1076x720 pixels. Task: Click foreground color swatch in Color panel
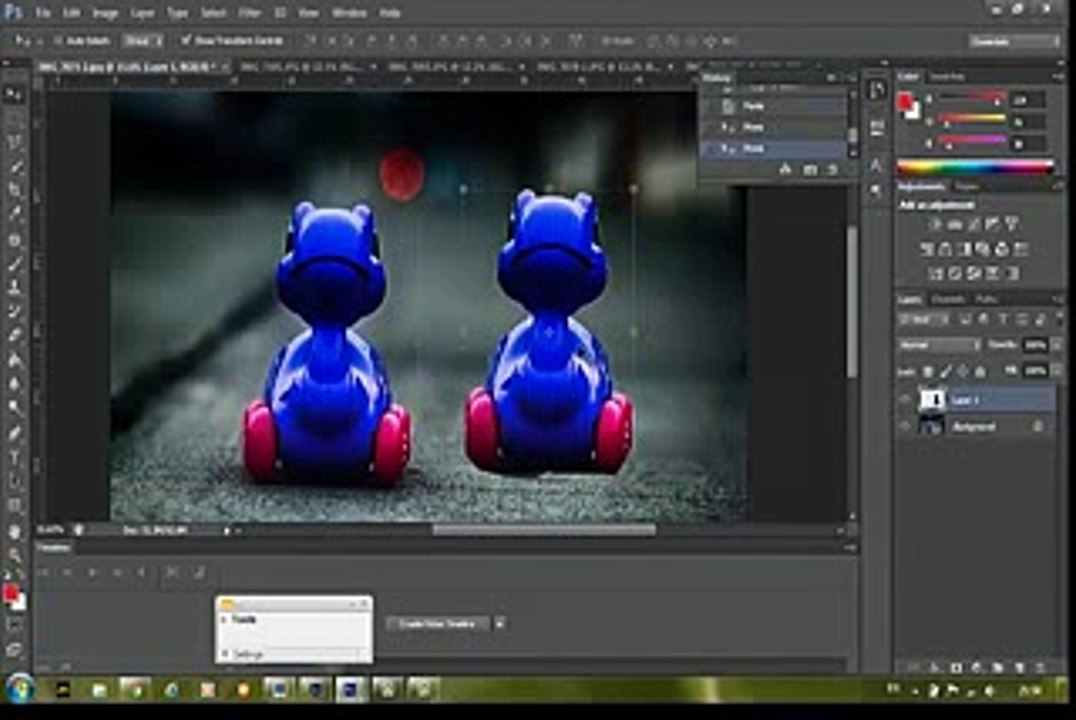905,102
